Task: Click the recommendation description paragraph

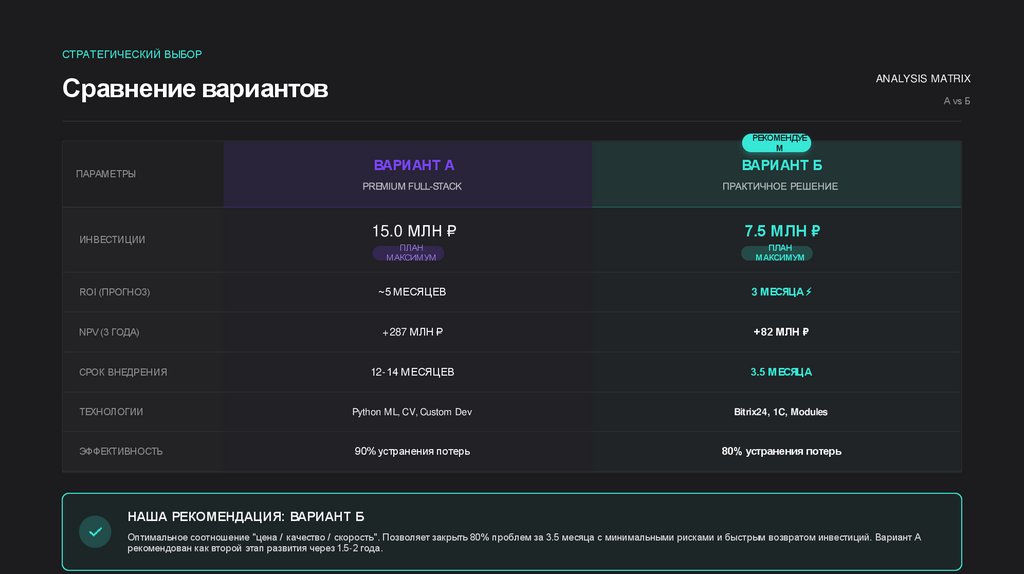Action: [x=524, y=543]
